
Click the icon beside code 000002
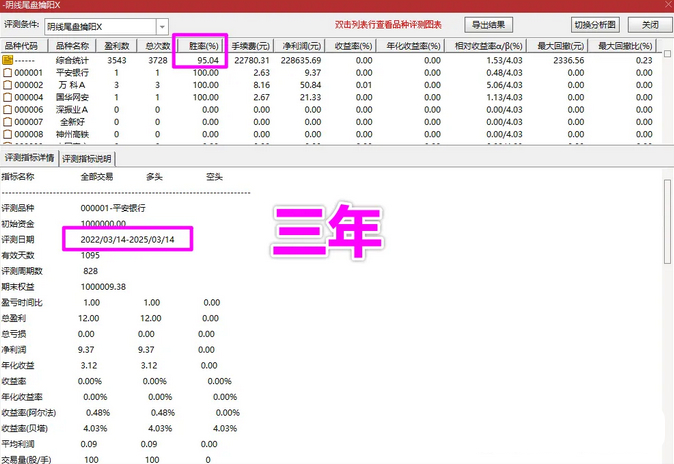[x=7, y=85]
